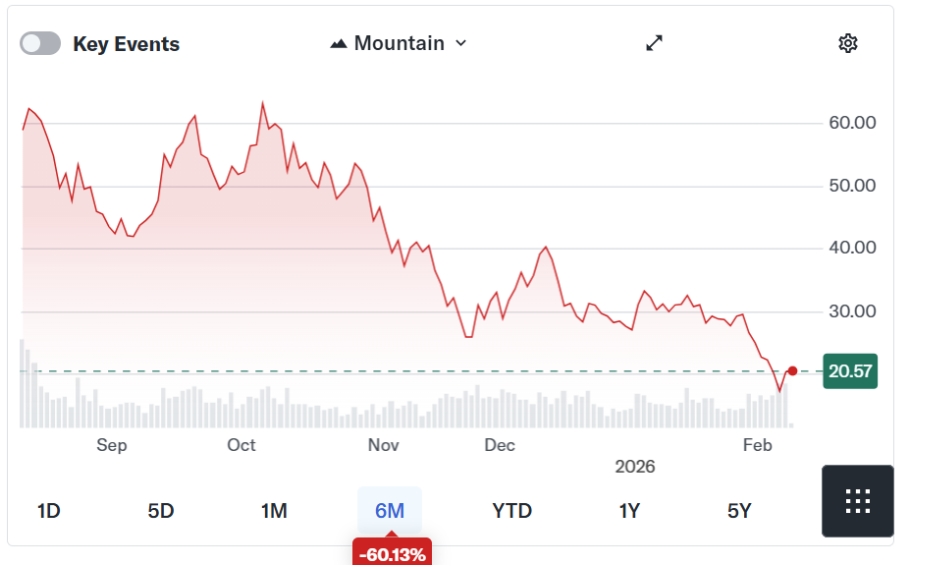Click the 20.57 current price label
Viewport: 935px width, 569px height.
pyautogui.click(x=850, y=371)
